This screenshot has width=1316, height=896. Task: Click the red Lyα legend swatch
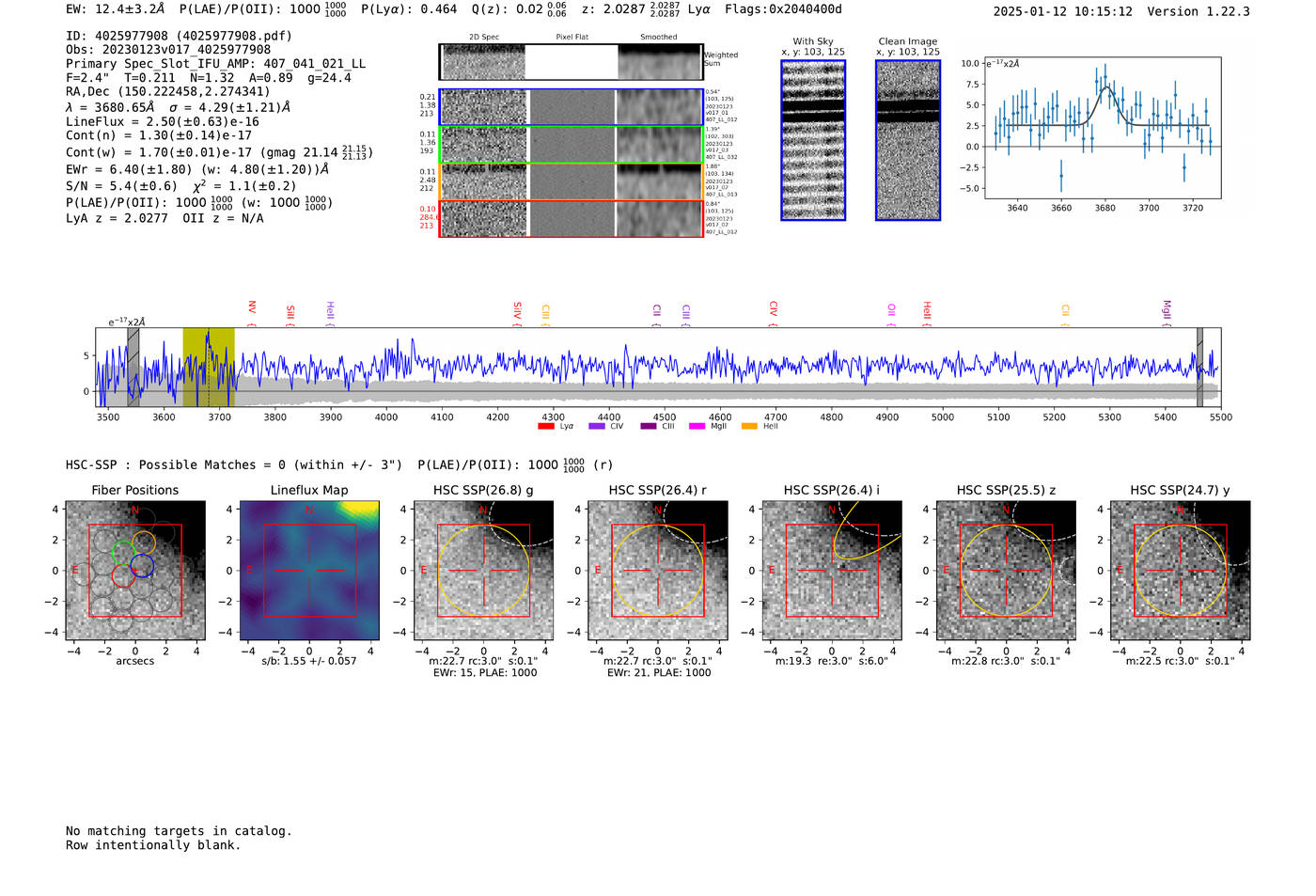pyautogui.click(x=545, y=427)
